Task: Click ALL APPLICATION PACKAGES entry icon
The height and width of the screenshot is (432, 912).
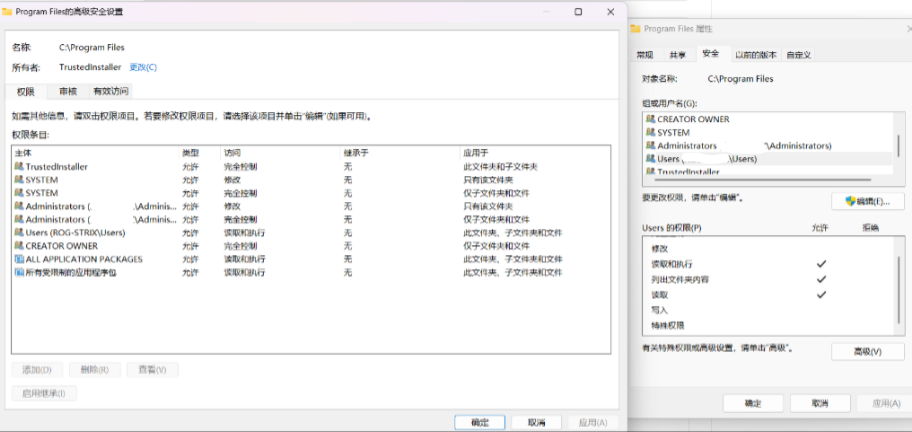Action: click(19, 259)
